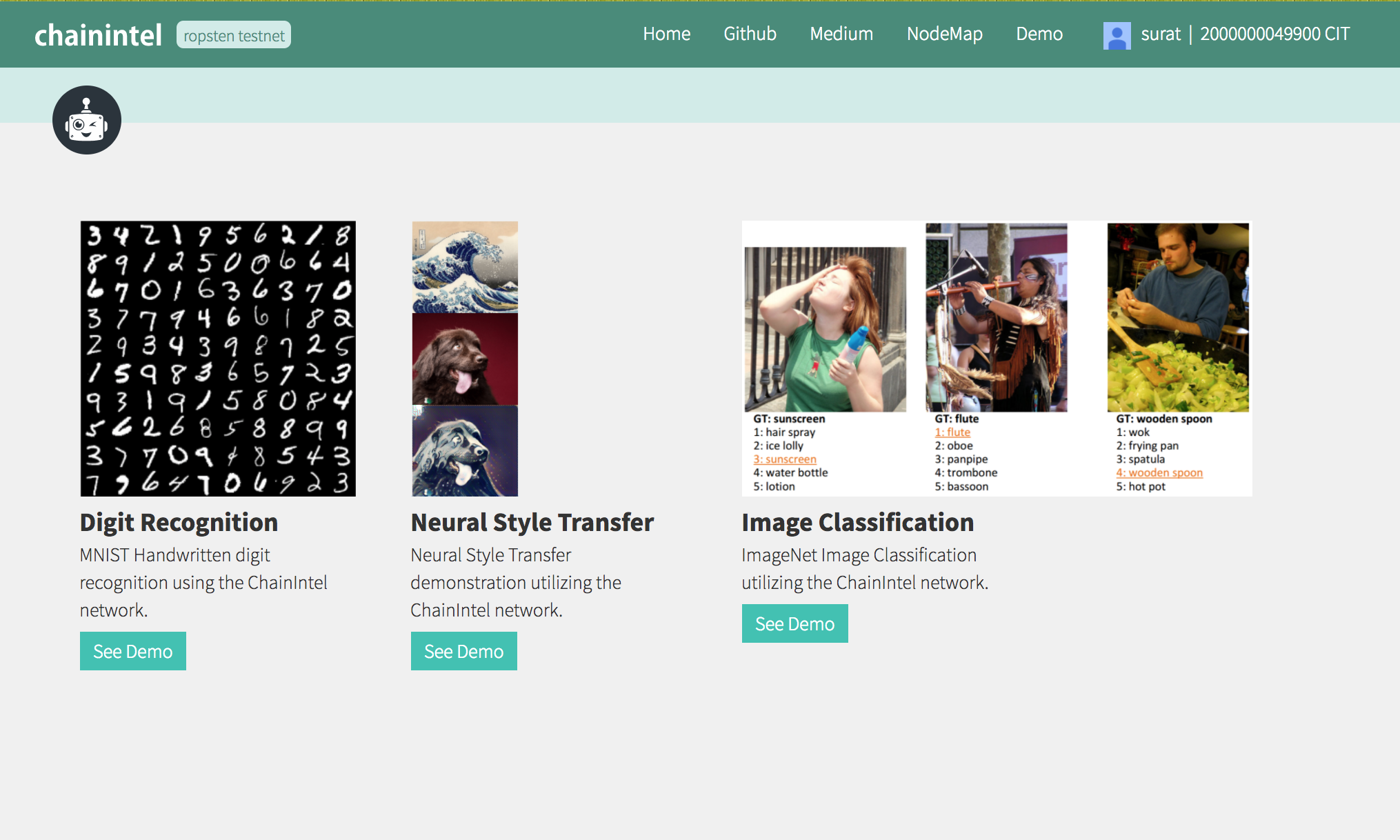Click the MNIST handwritten digits thumbnail
The width and height of the screenshot is (1400, 840).
point(218,359)
